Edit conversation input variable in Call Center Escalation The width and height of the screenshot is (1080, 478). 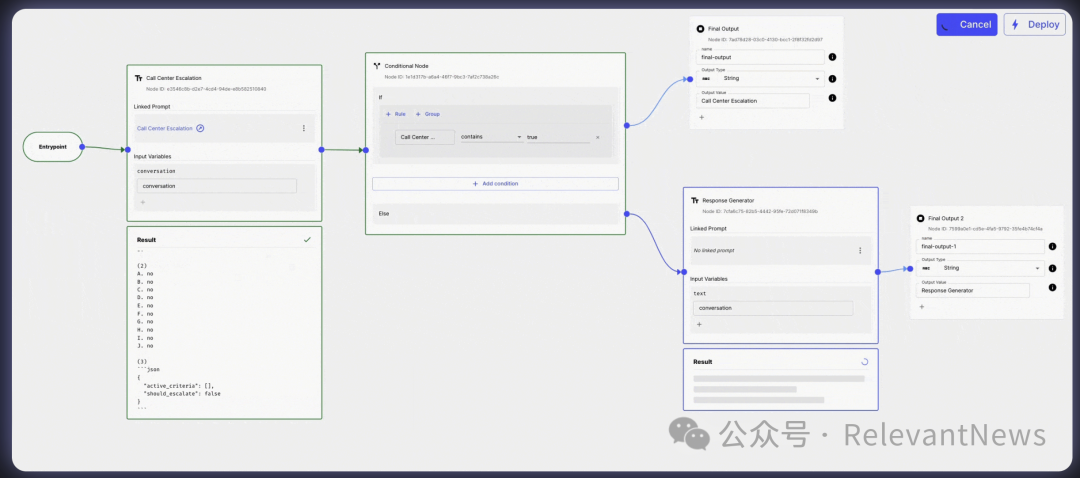(x=216, y=186)
